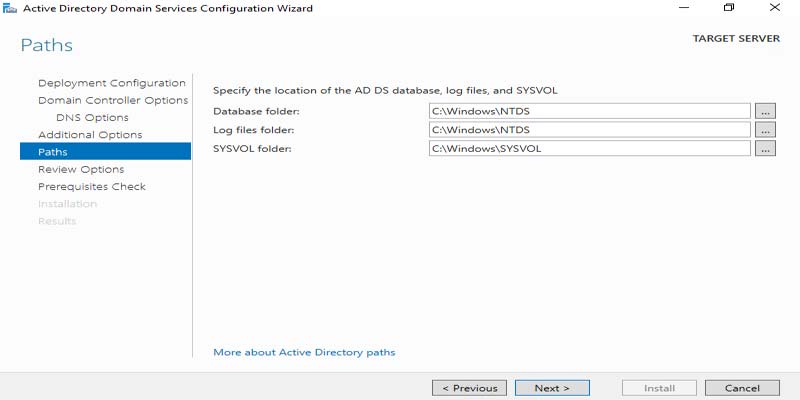Browse for the Database folder location
Viewport: 800px width, 400px height.
[x=765, y=111]
